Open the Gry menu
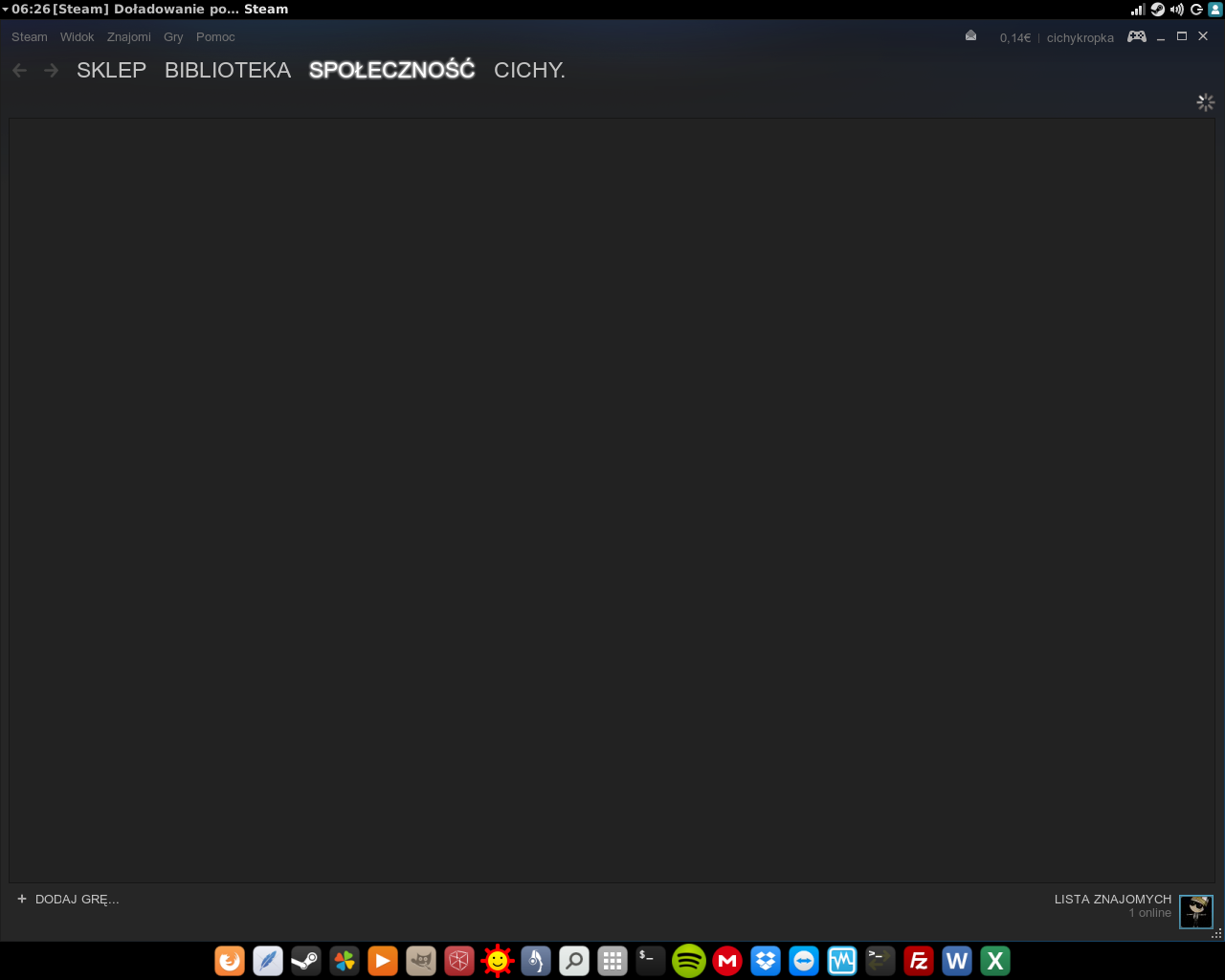Image resolution: width=1225 pixels, height=980 pixels. tap(173, 37)
